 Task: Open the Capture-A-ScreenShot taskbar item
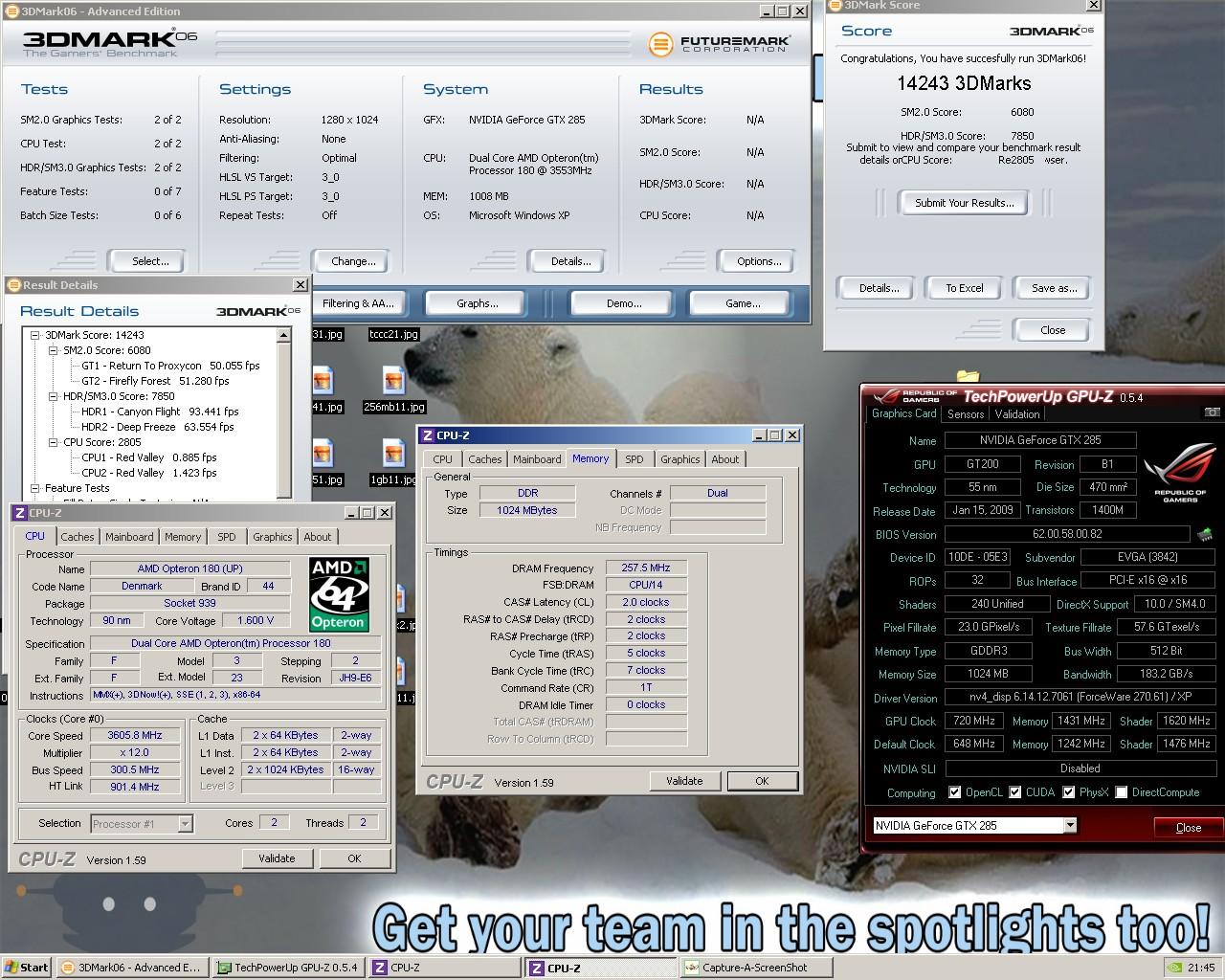coord(756,968)
